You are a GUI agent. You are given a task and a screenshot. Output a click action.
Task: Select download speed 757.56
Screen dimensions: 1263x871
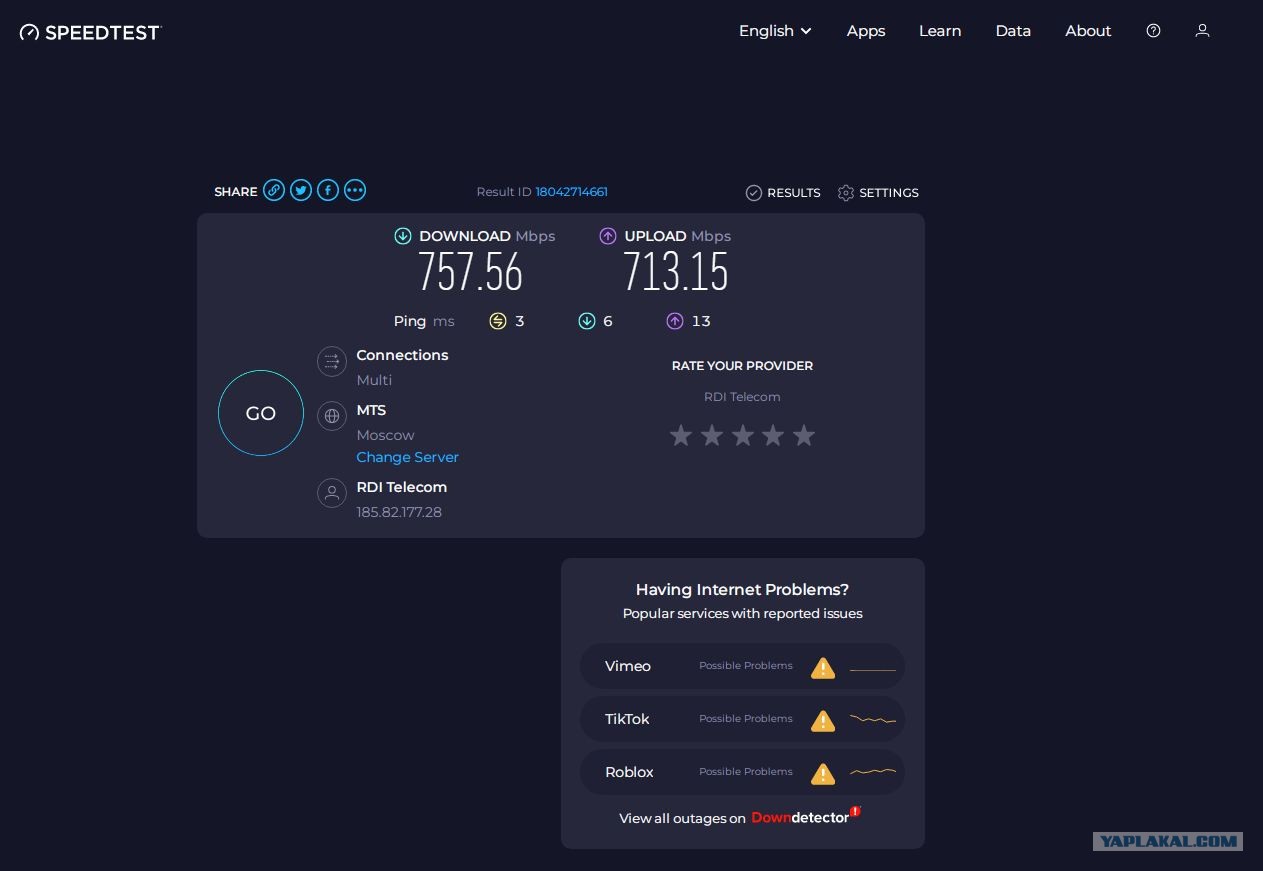[x=470, y=272]
